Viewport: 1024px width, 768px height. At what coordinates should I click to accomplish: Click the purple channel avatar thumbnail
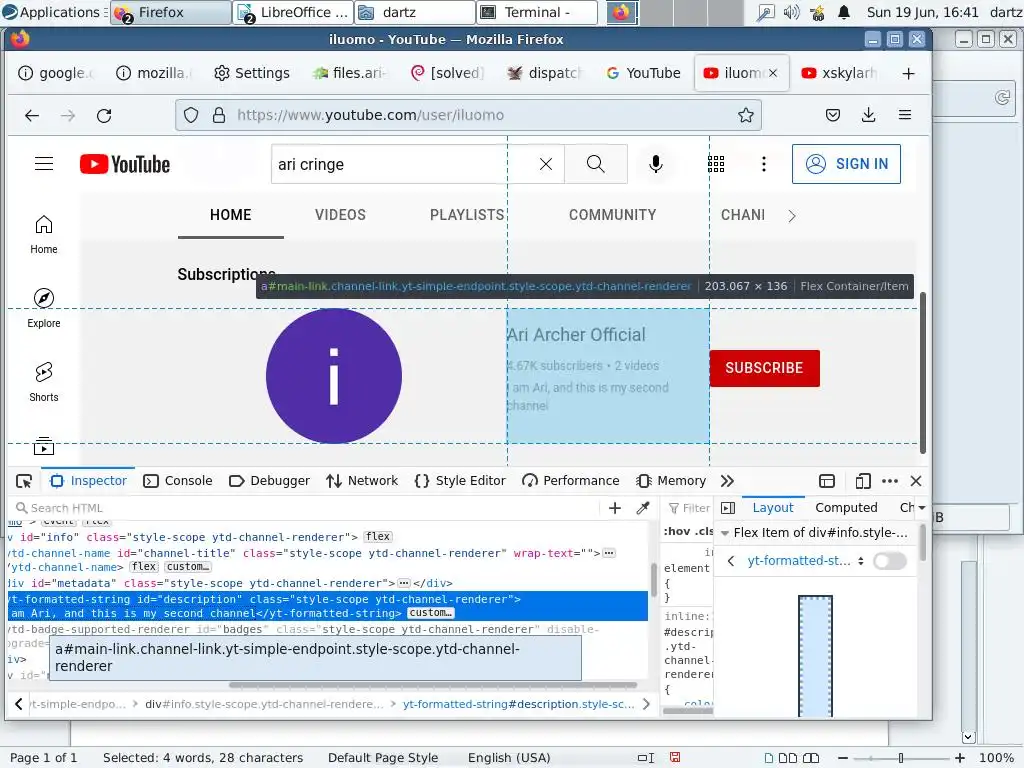click(334, 376)
